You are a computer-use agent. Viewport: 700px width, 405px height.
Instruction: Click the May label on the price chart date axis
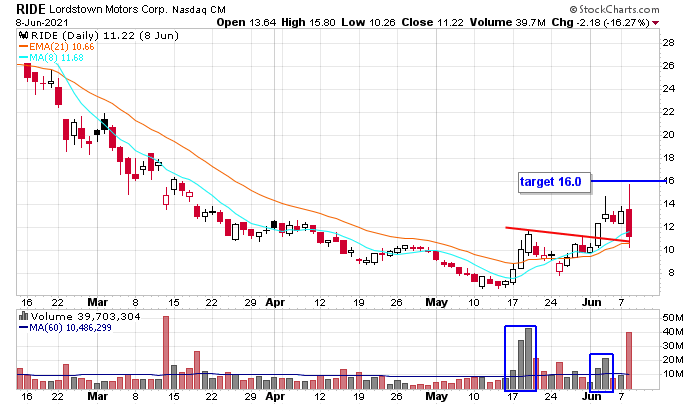(x=436, y=302)
